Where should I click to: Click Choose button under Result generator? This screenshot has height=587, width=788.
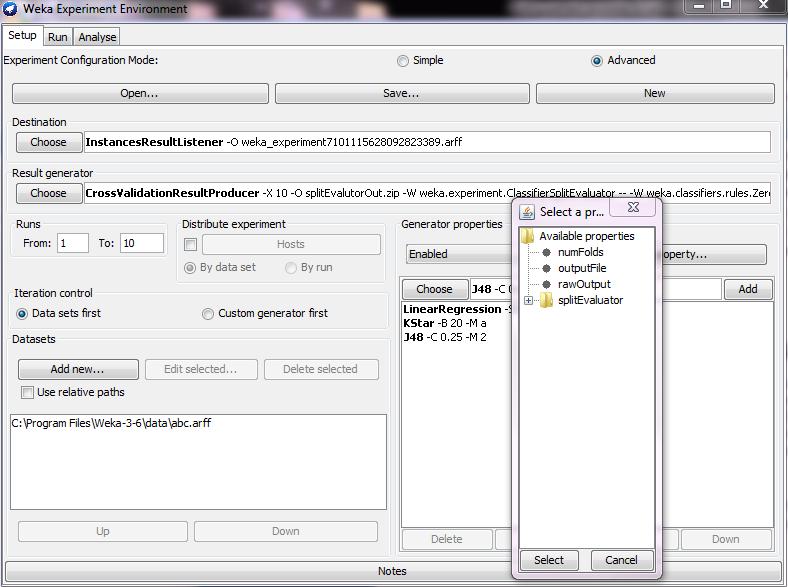click(49, 193)
